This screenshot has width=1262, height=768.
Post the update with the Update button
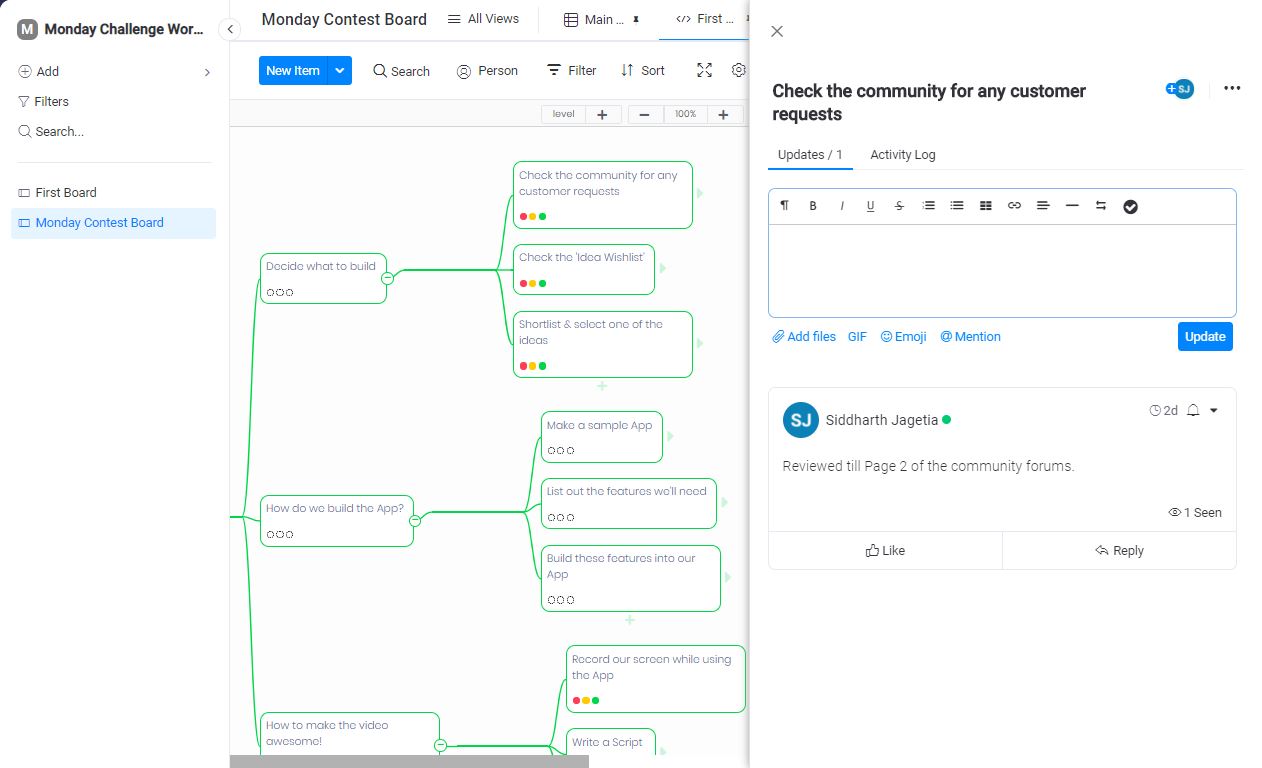coord(1205,336)
